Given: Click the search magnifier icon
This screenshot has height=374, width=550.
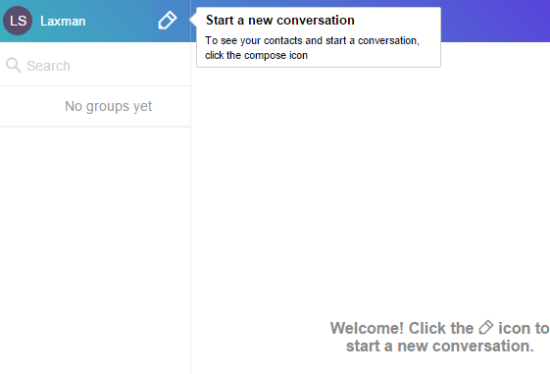Looking at the screenshot, I should [x=13, y=65].
